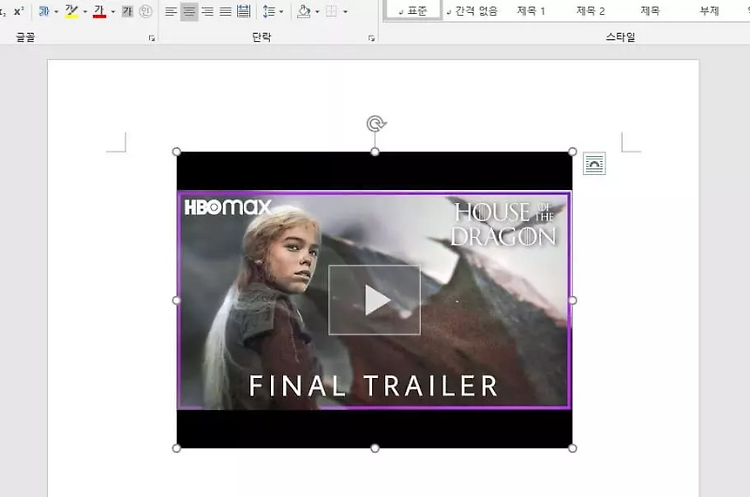Apply paragraph shading fill
The width and height of the screenshot is (750, 497).
tap(303, 11)
